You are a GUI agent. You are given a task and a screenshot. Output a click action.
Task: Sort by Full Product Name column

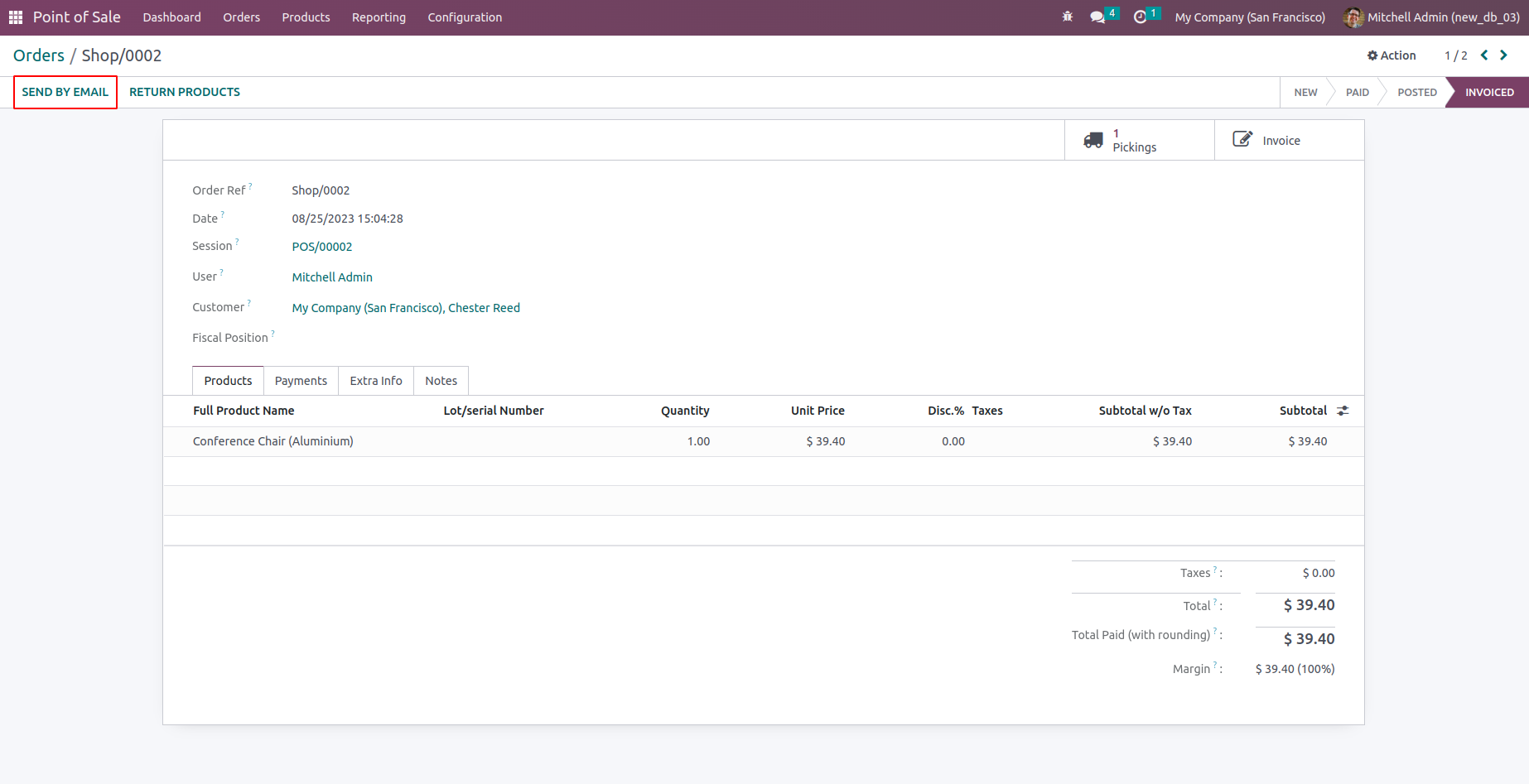click(244, 411)
